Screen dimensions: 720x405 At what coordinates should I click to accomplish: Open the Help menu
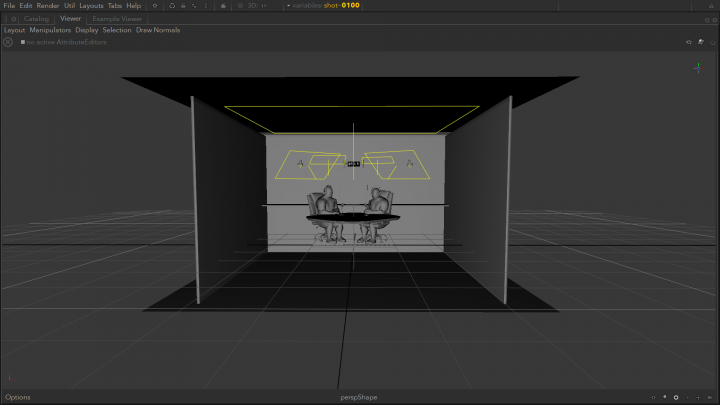pos(134,6)
